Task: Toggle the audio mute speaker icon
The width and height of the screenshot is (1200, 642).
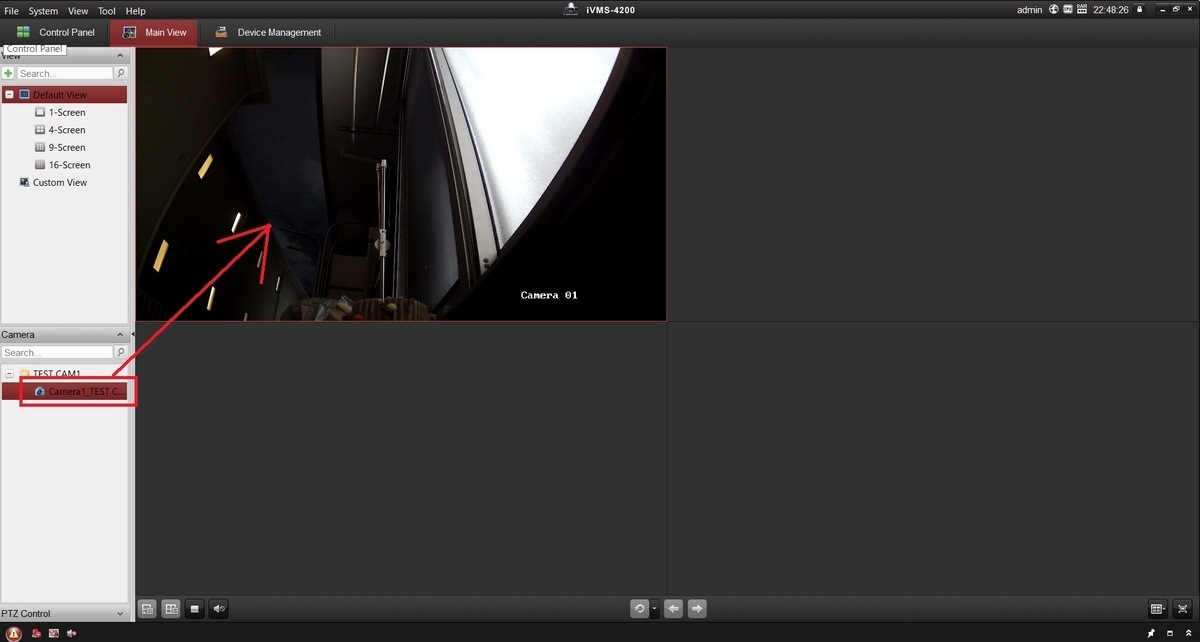Action: tap(219, 608)
